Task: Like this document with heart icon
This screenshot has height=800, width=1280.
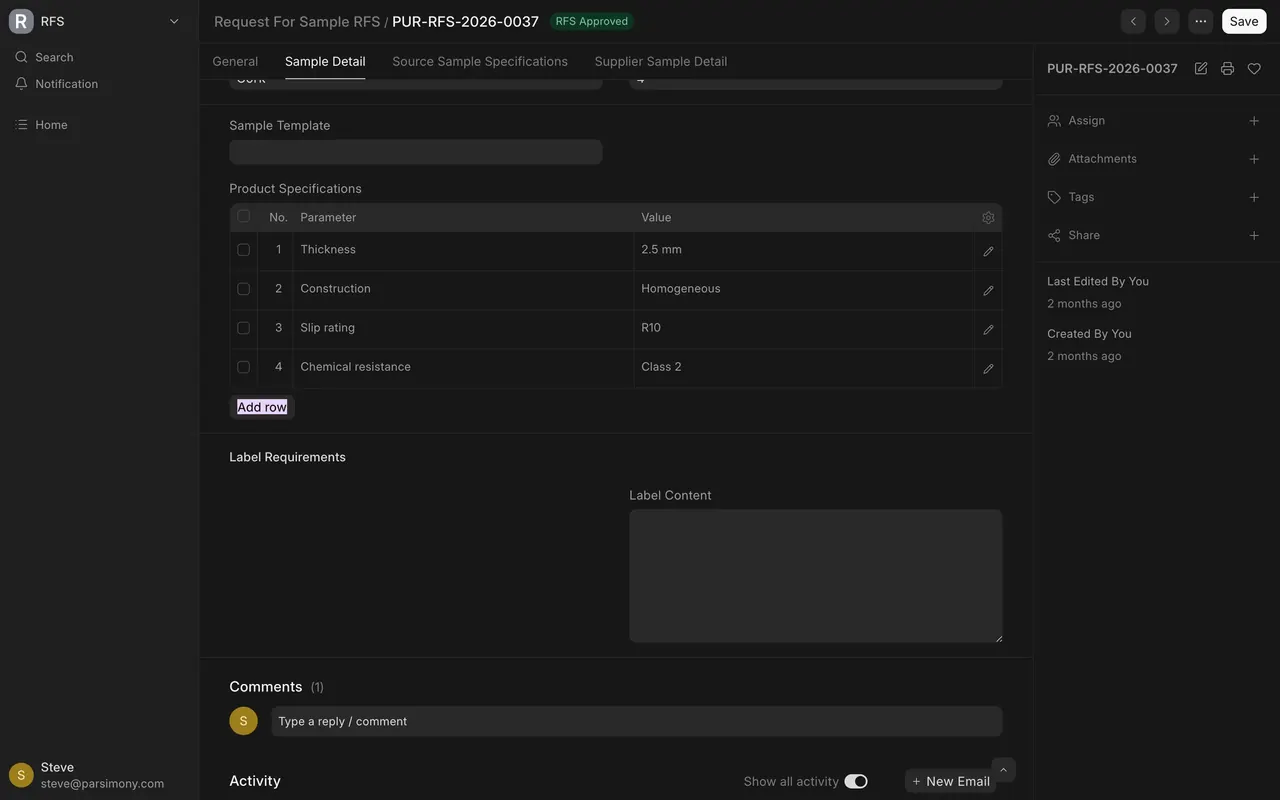Action: tap(1254, 68)
